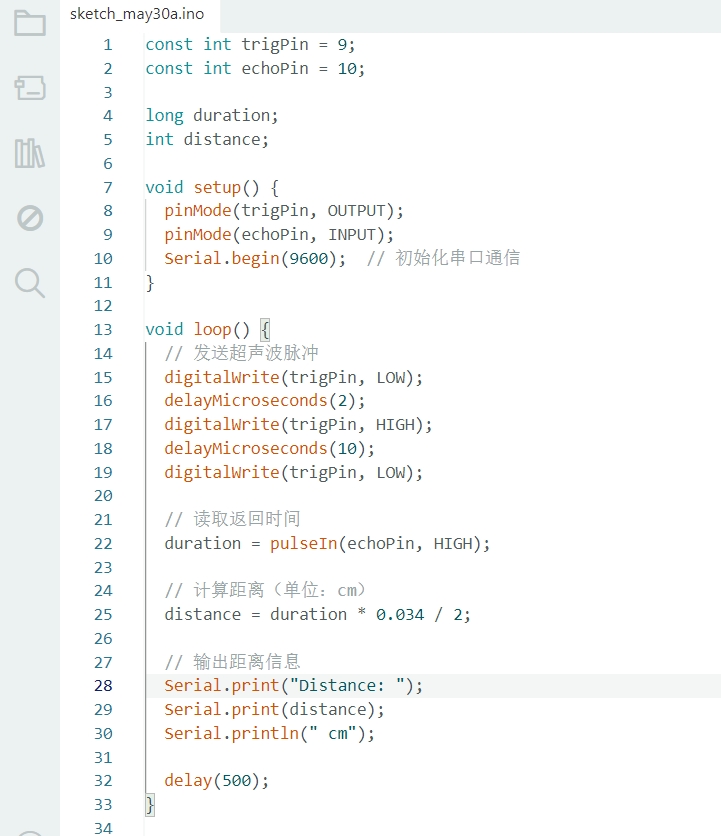Click 'pulseIn' on line 22

click(303, 544)
